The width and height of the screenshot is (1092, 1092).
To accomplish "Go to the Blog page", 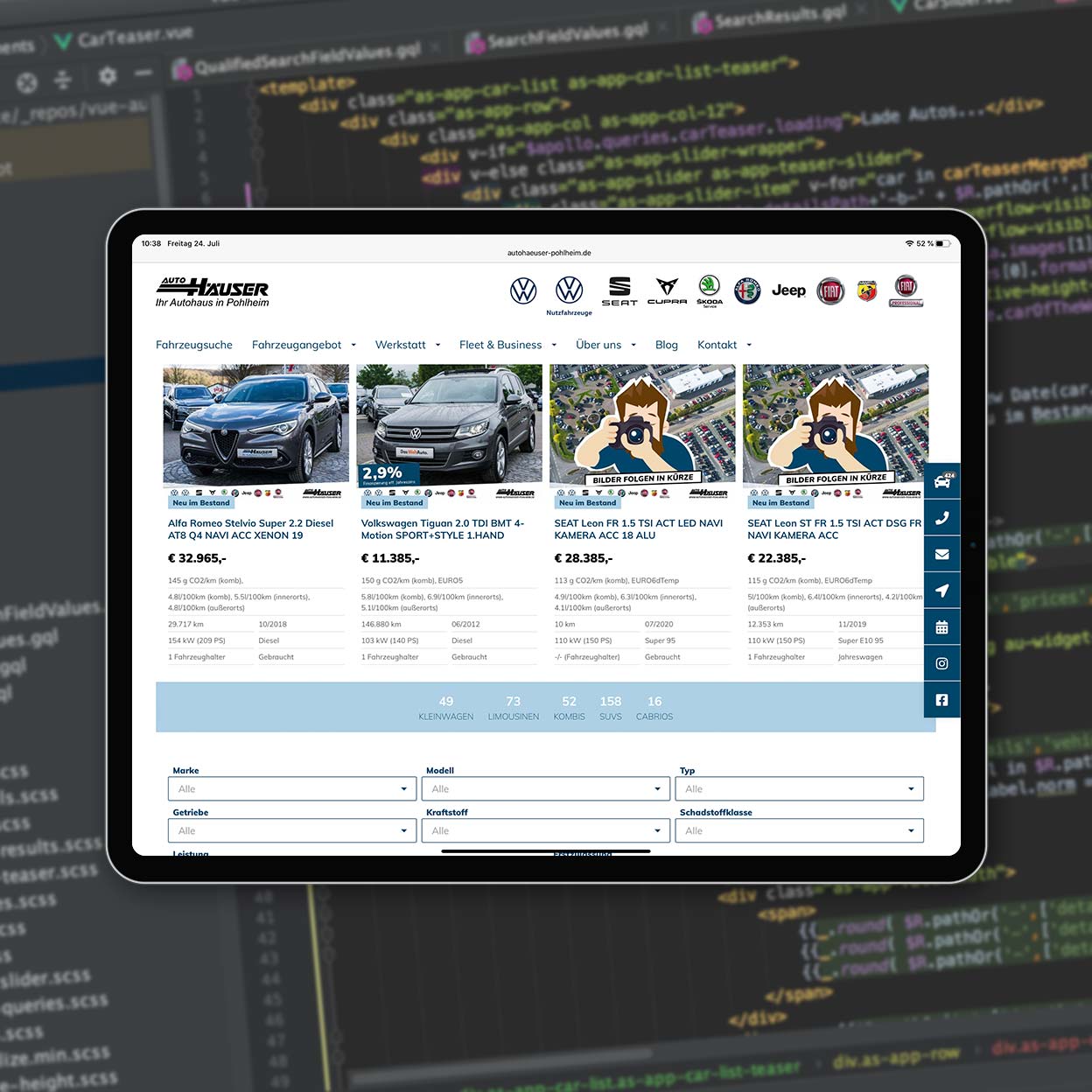I will 667,345.
